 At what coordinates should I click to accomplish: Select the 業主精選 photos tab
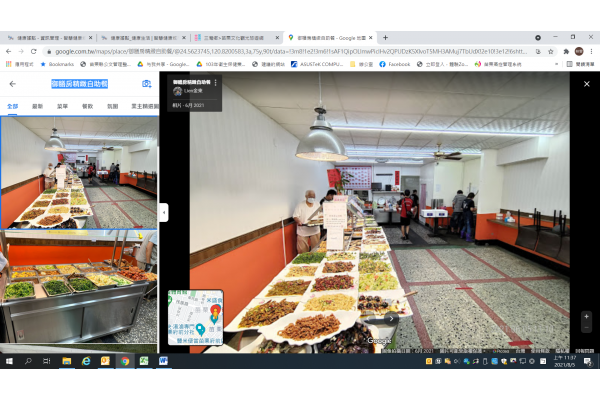145,106
